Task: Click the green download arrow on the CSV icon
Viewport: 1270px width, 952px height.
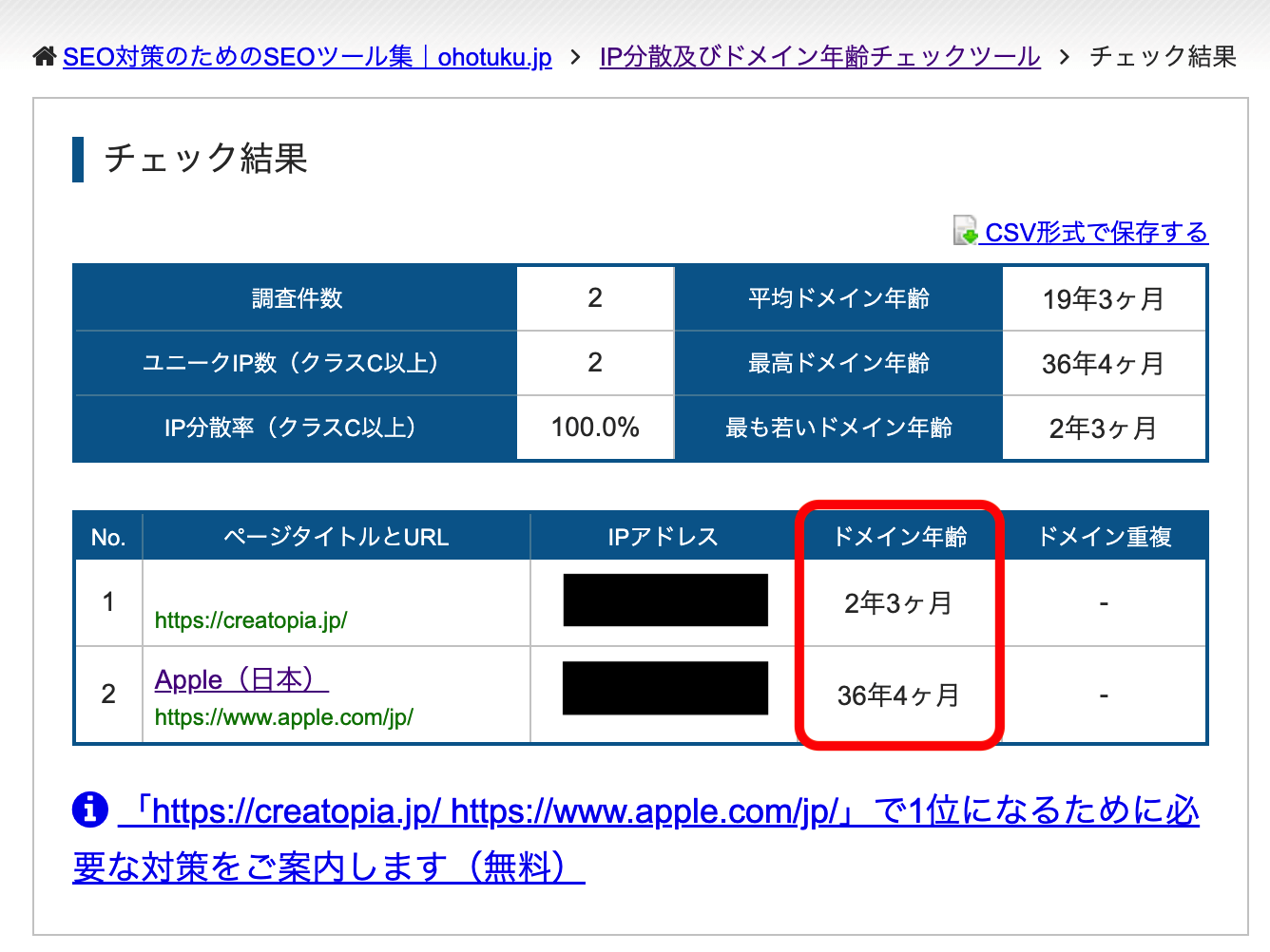Action: click(x=970, y=238)
